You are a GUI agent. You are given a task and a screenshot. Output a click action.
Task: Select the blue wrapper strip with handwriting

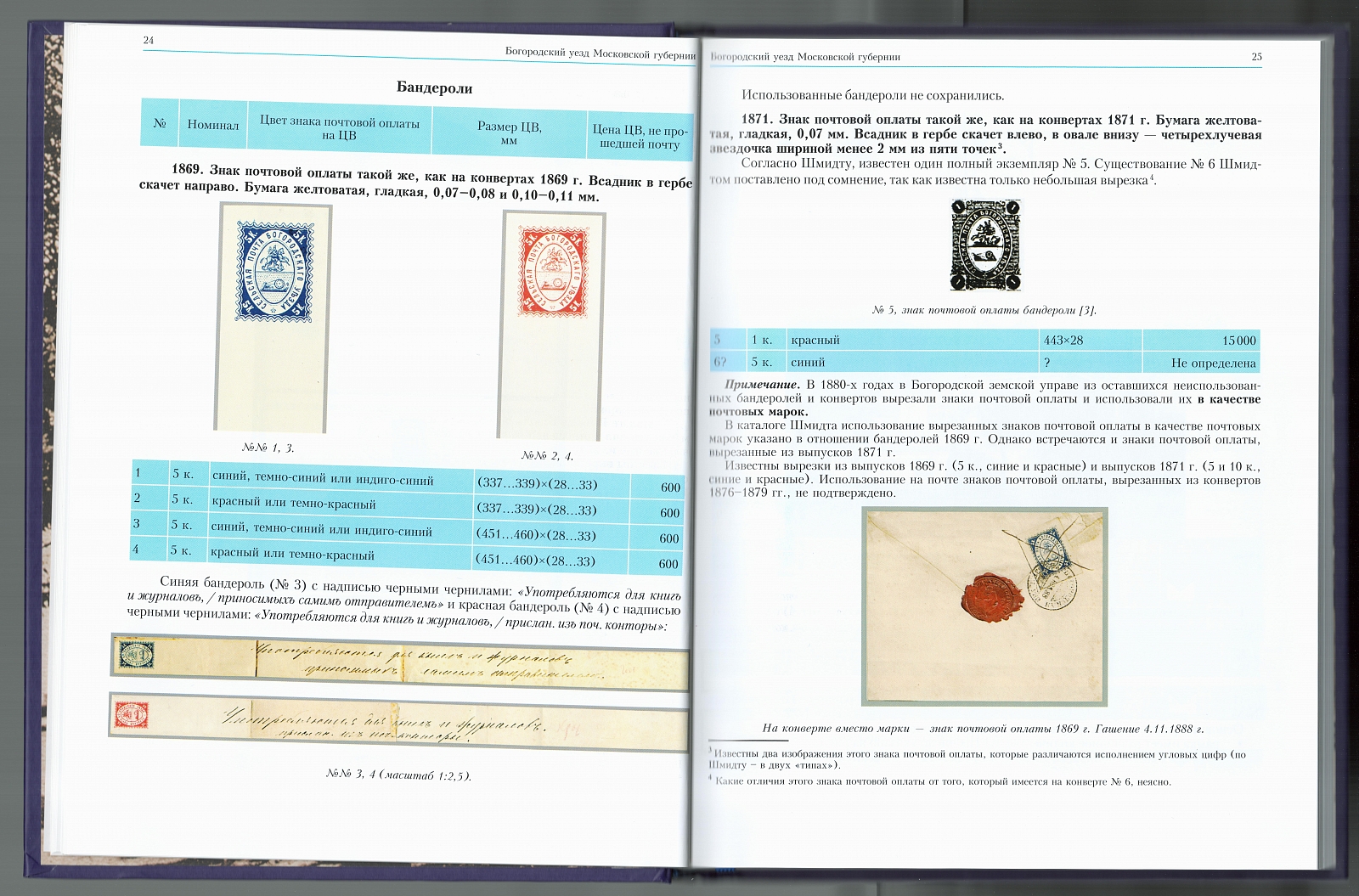tap(399, 655)
